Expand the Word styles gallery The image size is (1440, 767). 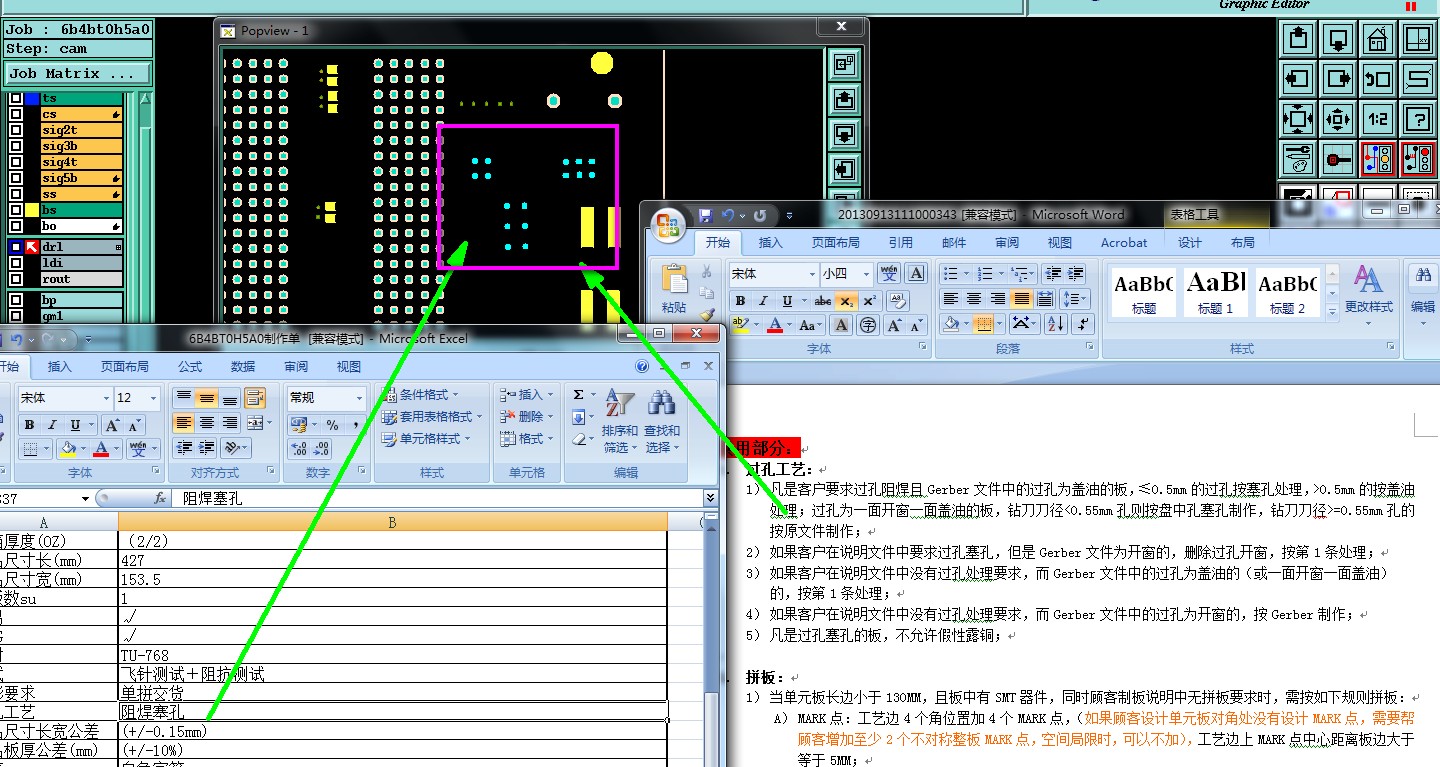(1333, 312)
